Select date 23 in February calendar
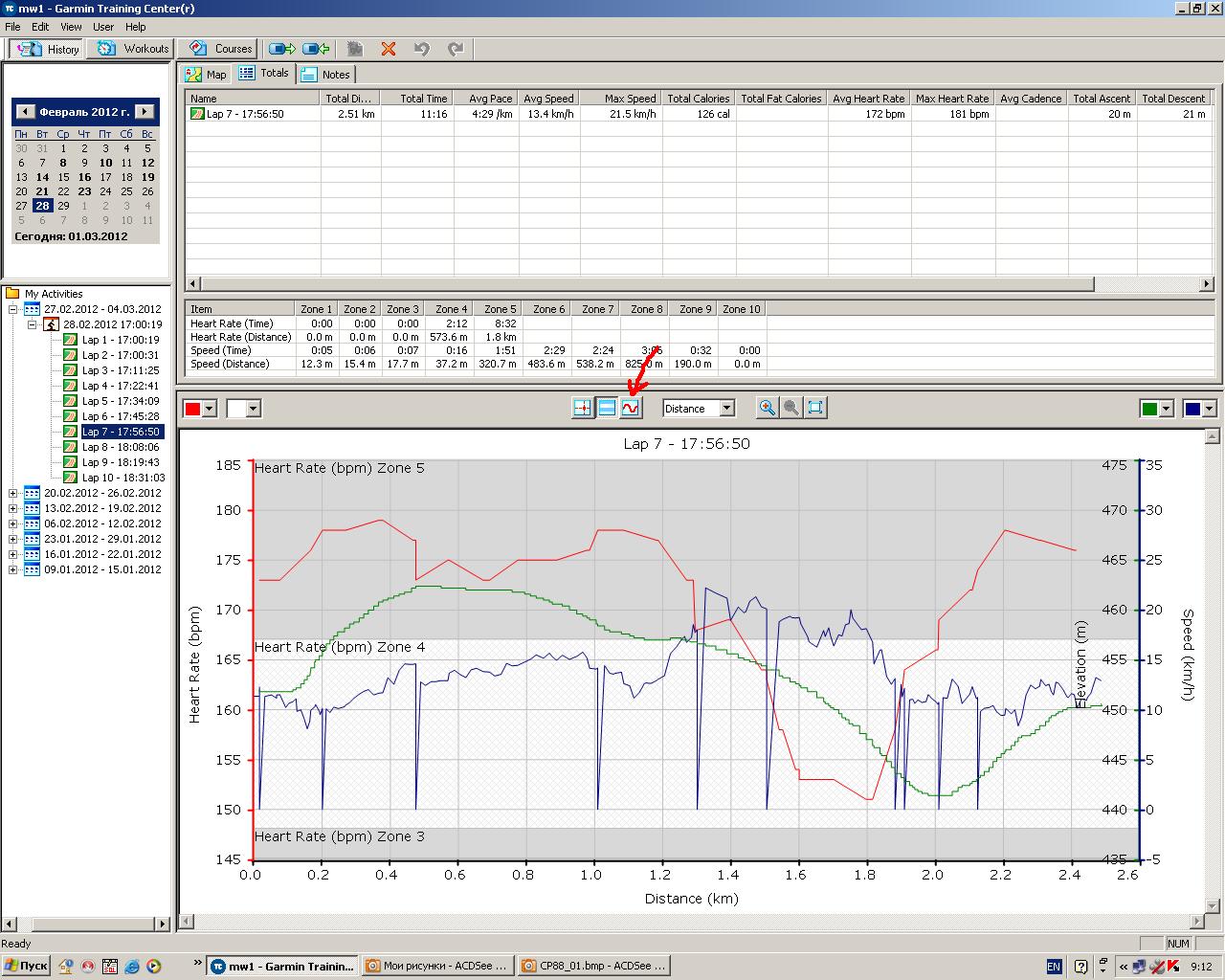 (84, 191)
